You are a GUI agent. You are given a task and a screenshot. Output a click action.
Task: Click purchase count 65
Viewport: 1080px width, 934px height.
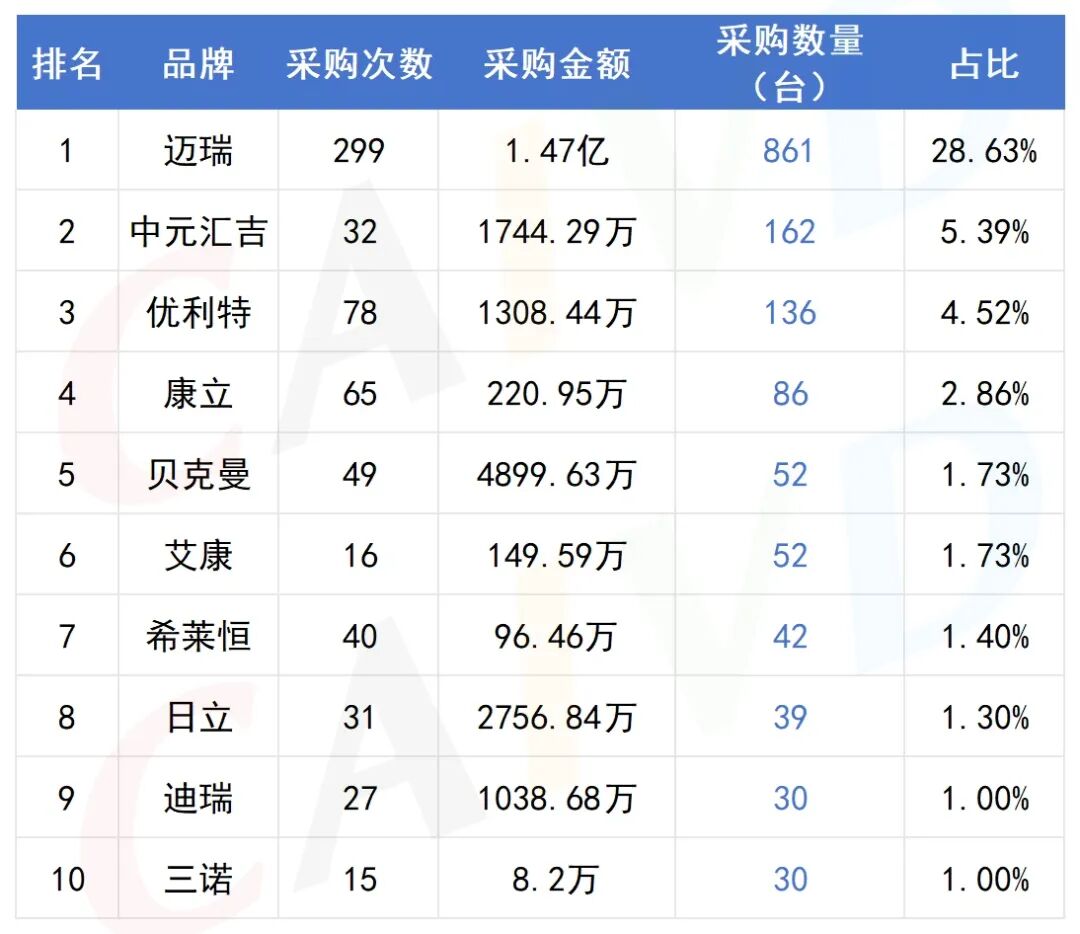(x=360, y=394)
